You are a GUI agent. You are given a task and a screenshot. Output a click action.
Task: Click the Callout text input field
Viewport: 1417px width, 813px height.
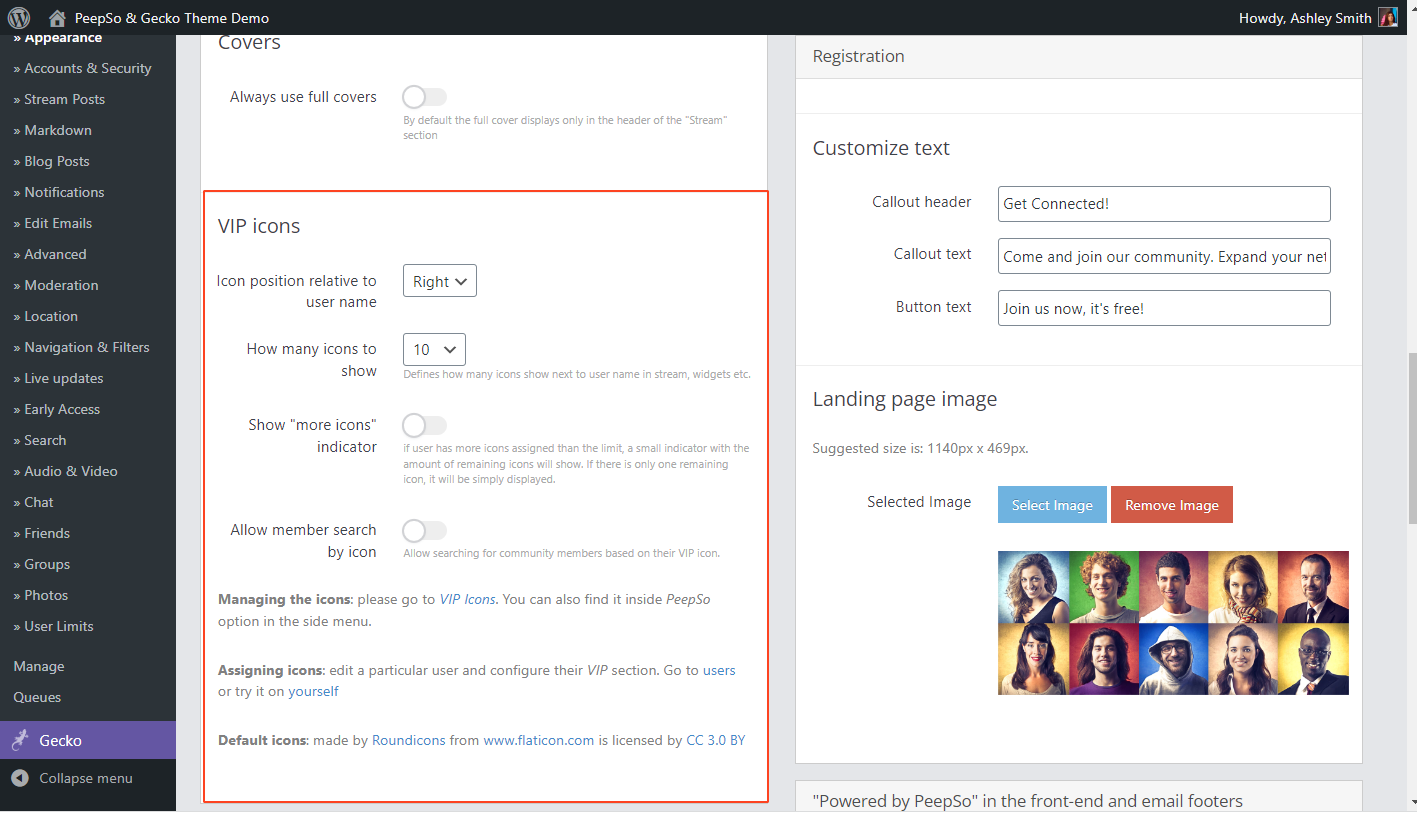point(1164,256)
